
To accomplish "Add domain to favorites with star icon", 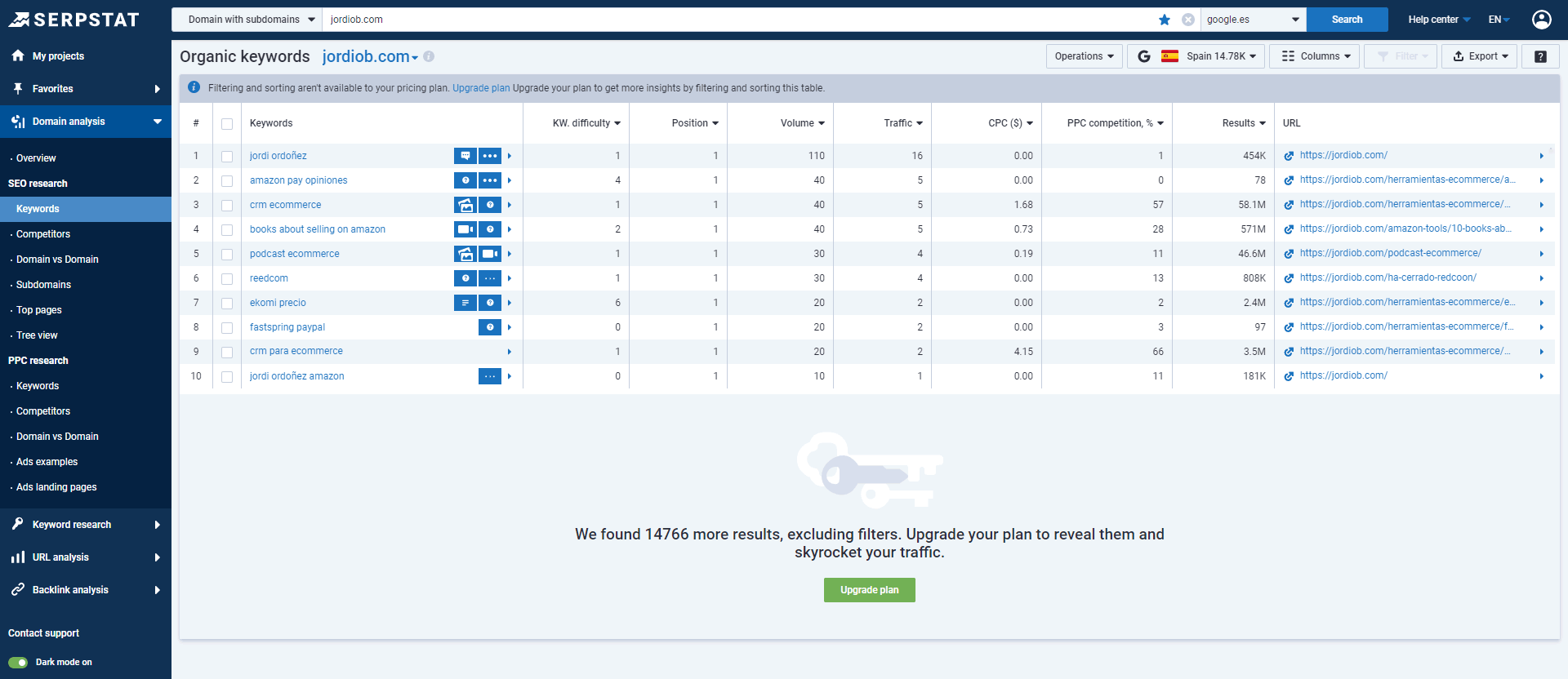I will (1165, 20).
